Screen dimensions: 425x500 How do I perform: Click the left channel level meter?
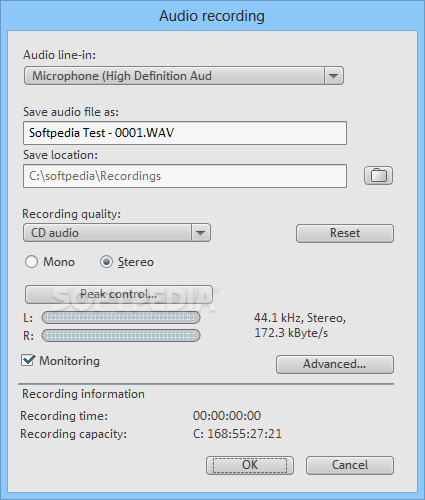[x=121, y=318]
